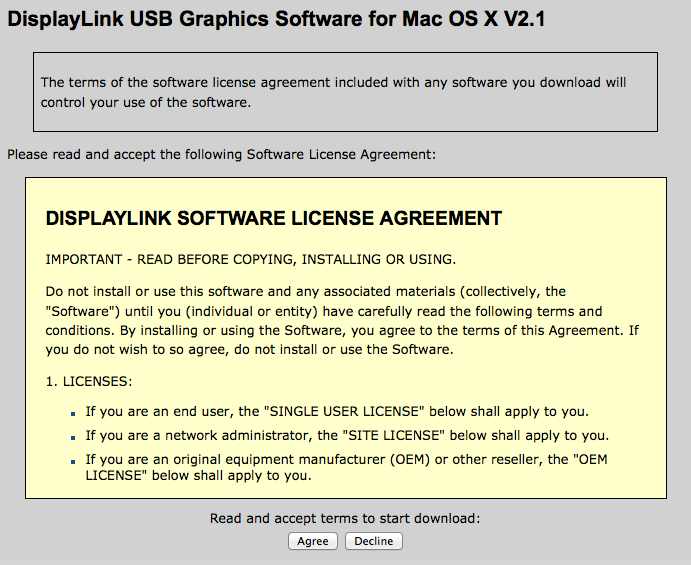
Task: Click 'Read and accept terms to start download' text
Action: [x=345, y=518]
